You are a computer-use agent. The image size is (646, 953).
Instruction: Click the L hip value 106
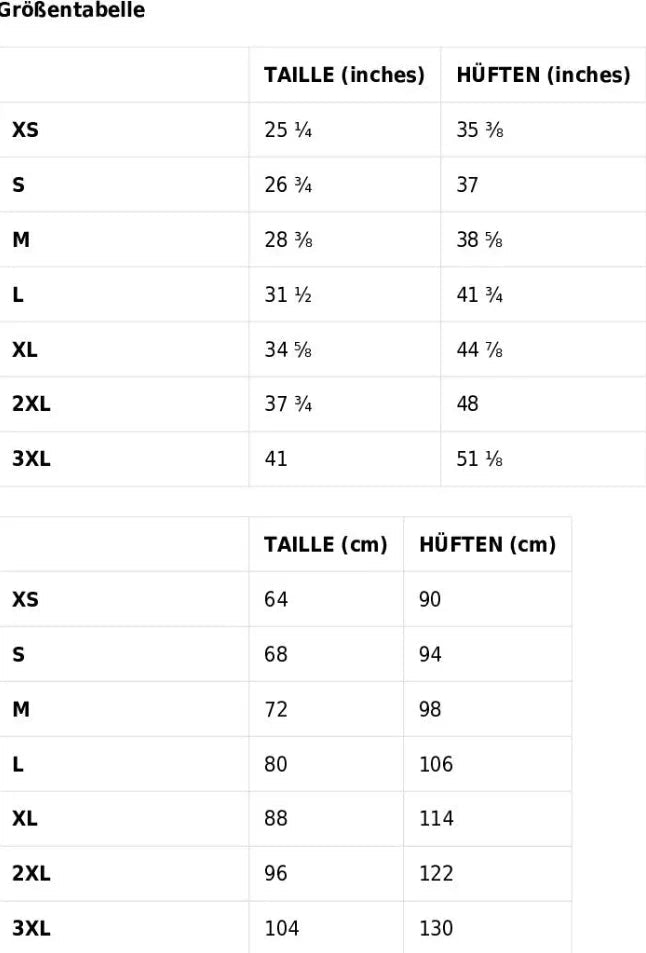click(x=436, y=765)
